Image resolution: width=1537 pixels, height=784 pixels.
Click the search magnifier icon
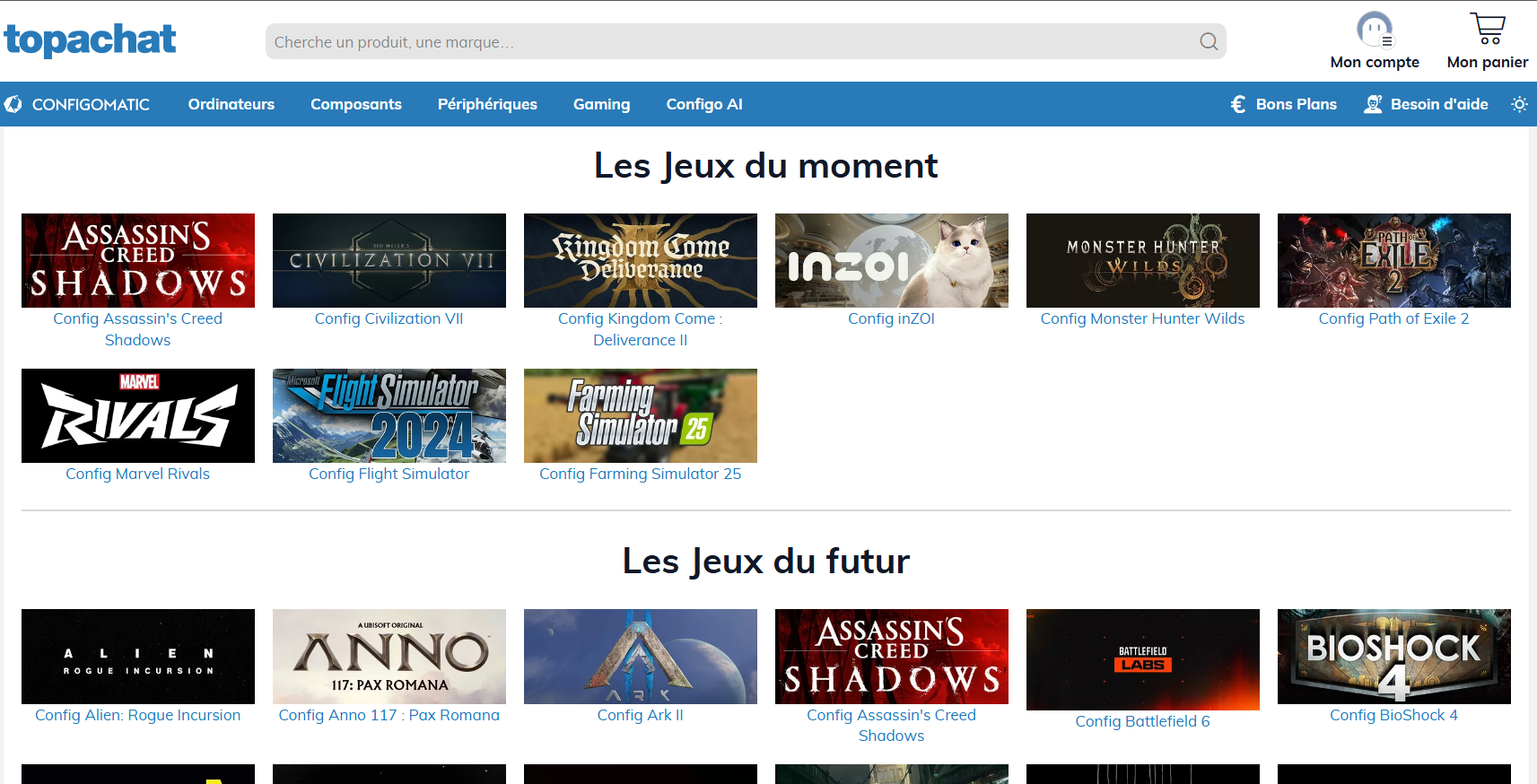[x=1209, y=41]
